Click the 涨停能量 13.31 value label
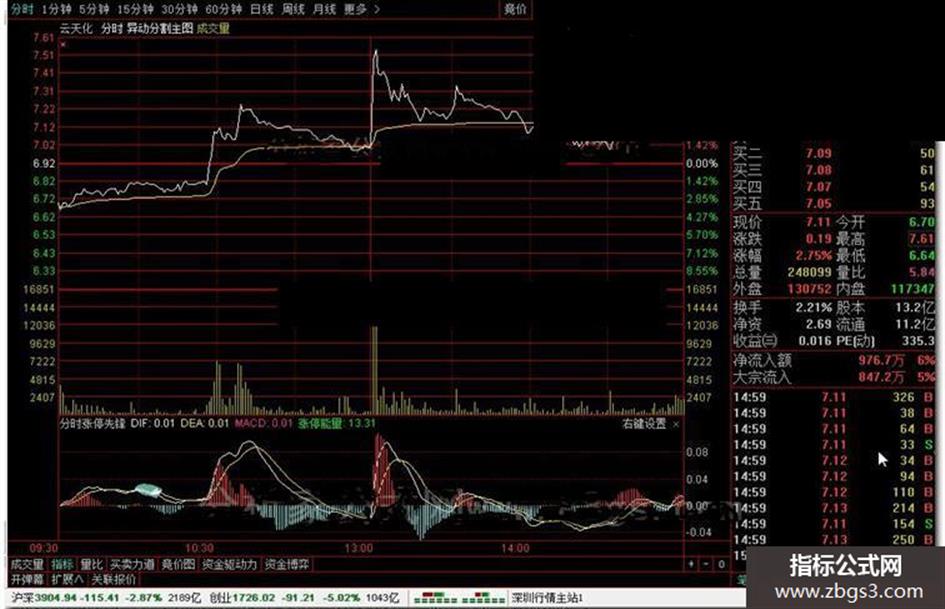This screenshot has width=945, height=609. click(337, 423)
